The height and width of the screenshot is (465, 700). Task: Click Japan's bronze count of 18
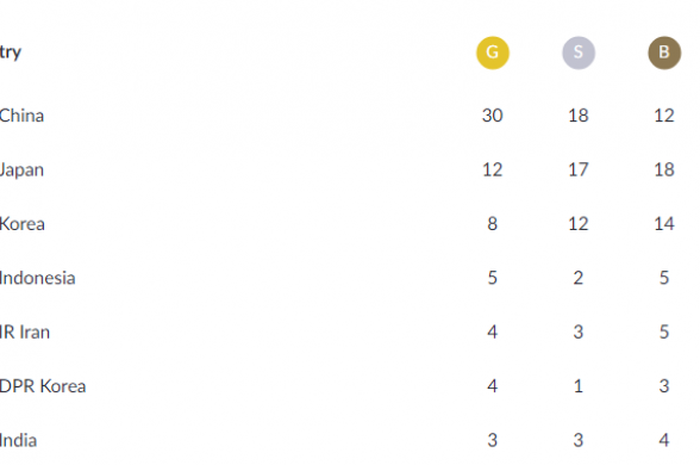tap(664, 170)
